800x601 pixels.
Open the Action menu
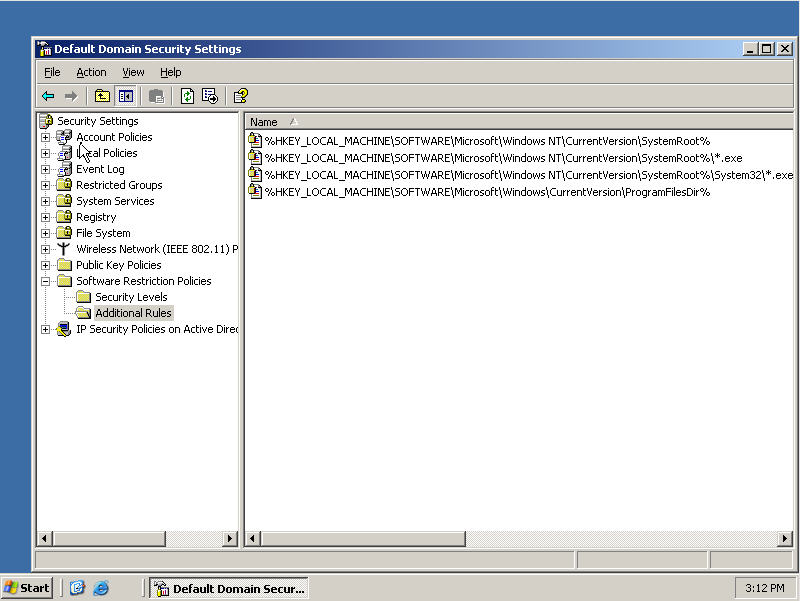(91, 72)
